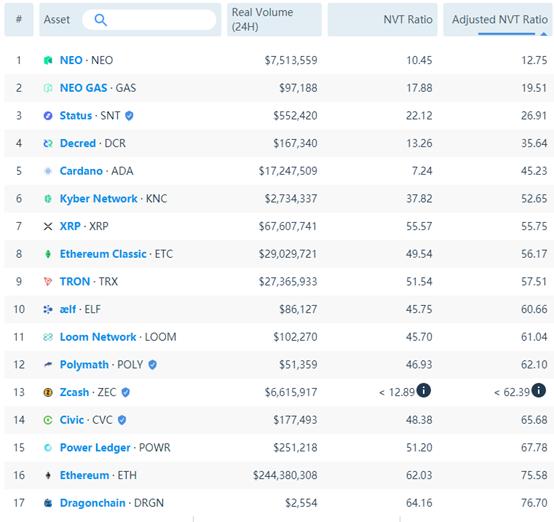The height and width of the screenshot is (522, 554).
Task: Click TRON volume value $27,365,933
Action: click(288, 282)
